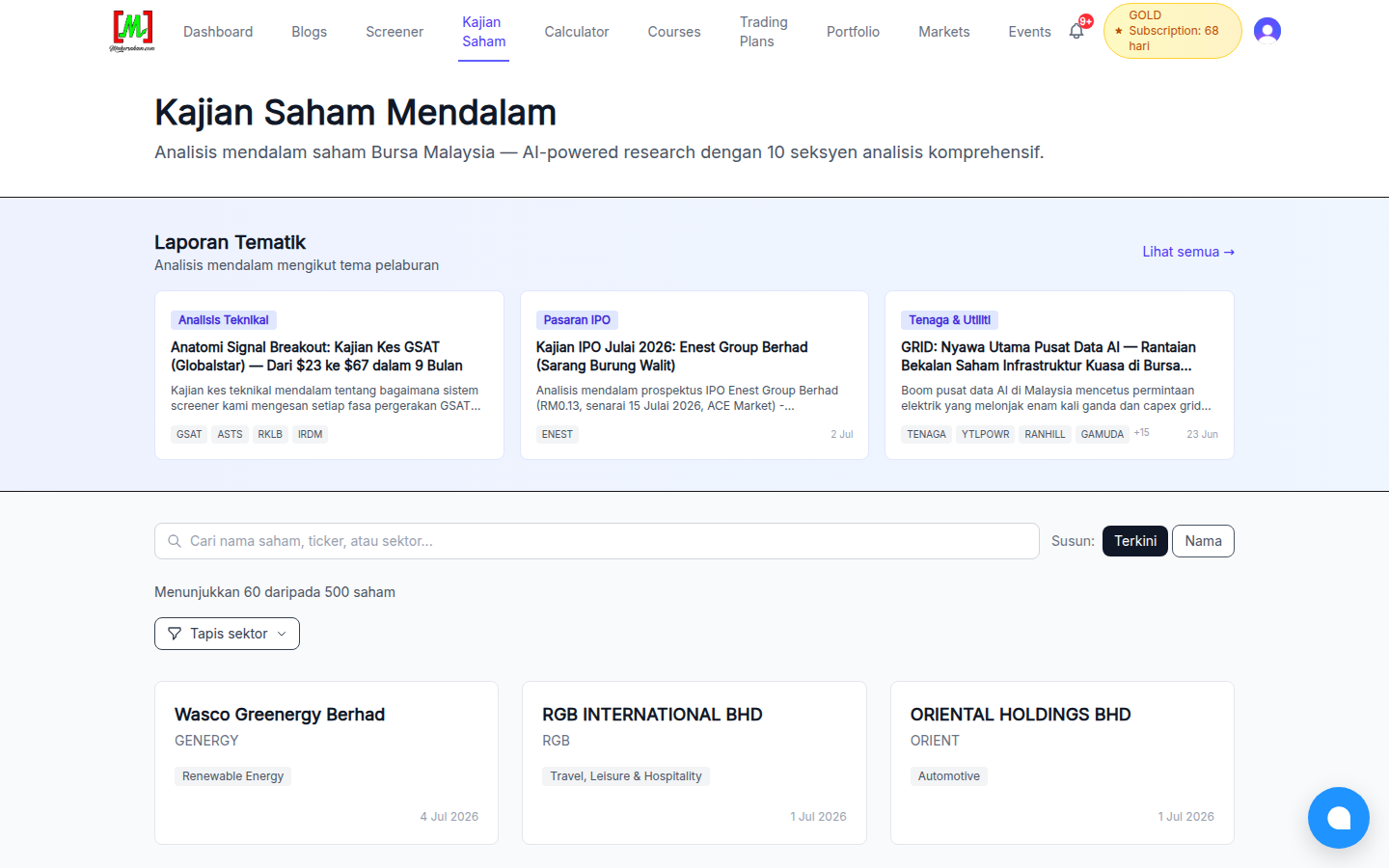Open the Markets nav item
Screen dimensions: 1389x868
click(943, 32)
